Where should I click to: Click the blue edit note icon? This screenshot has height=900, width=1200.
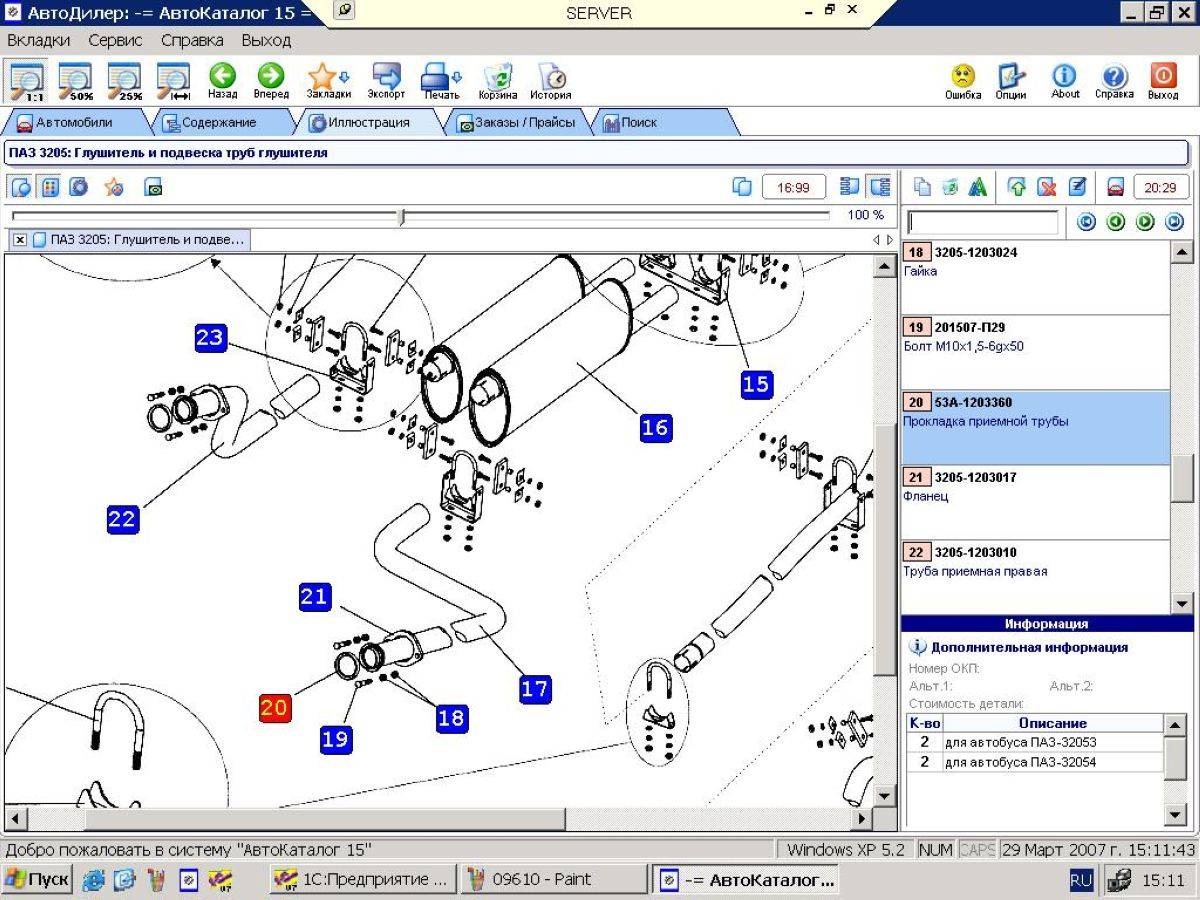tap(1077, 187)
